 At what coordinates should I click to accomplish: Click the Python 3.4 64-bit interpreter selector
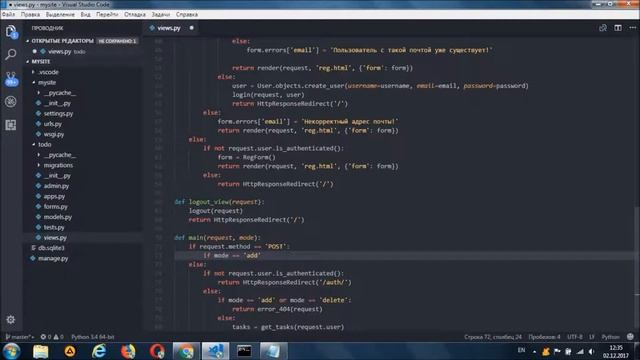pyautogui.click(x=93, y=337)
